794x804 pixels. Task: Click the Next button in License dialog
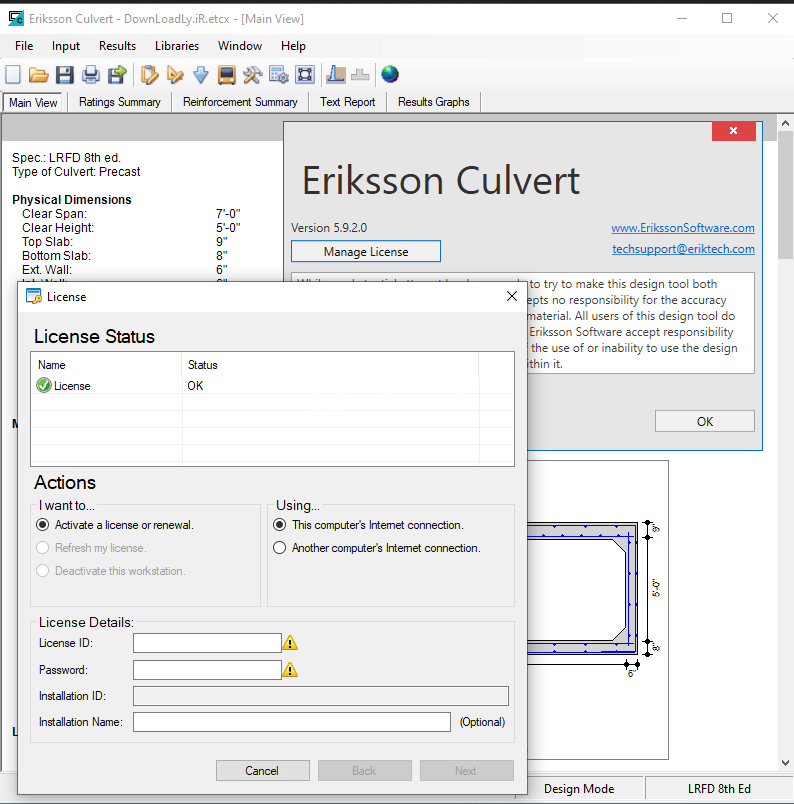tap(467, 770)
